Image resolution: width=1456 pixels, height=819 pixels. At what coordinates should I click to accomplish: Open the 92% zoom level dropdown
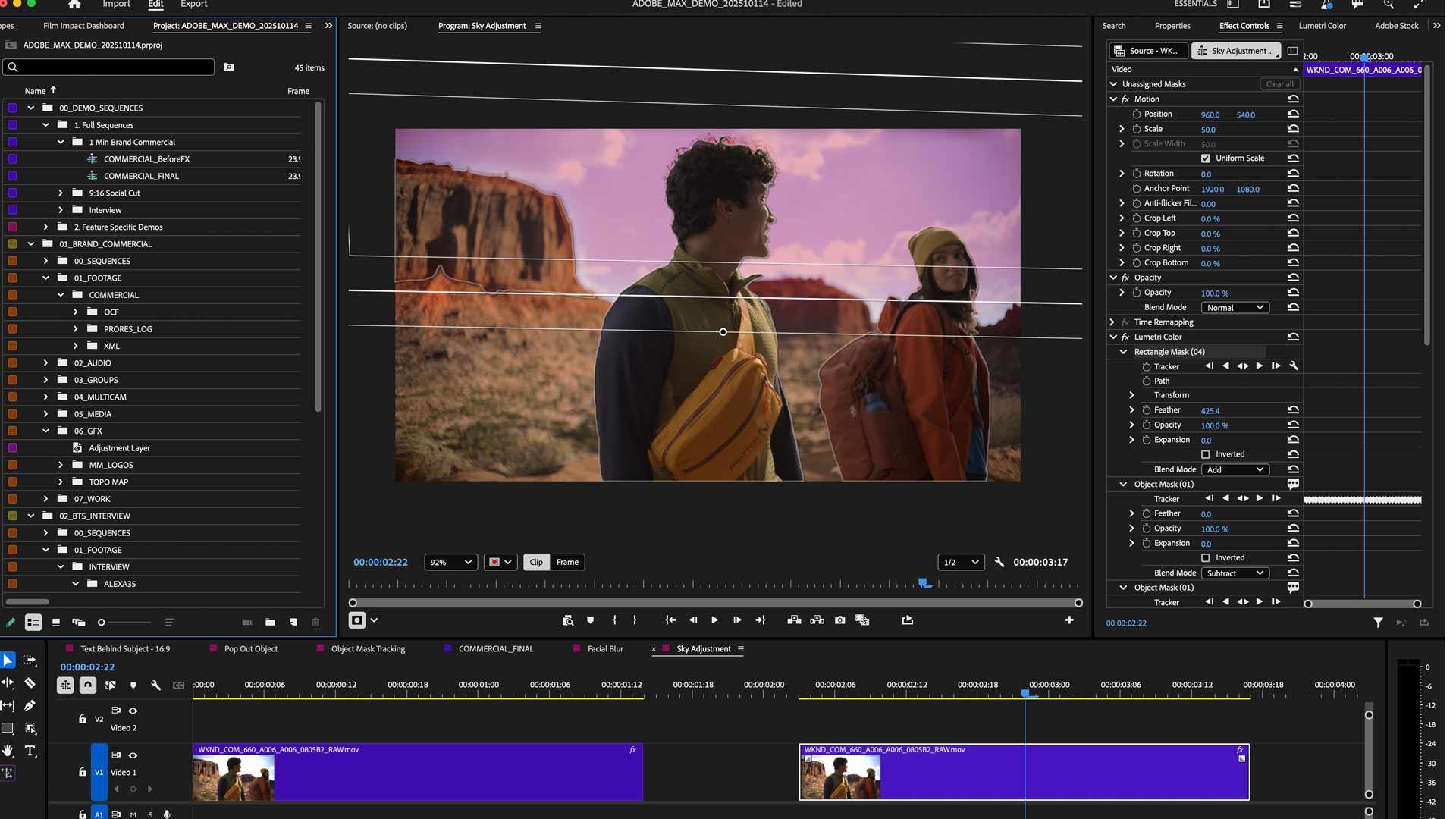(450, 562)
